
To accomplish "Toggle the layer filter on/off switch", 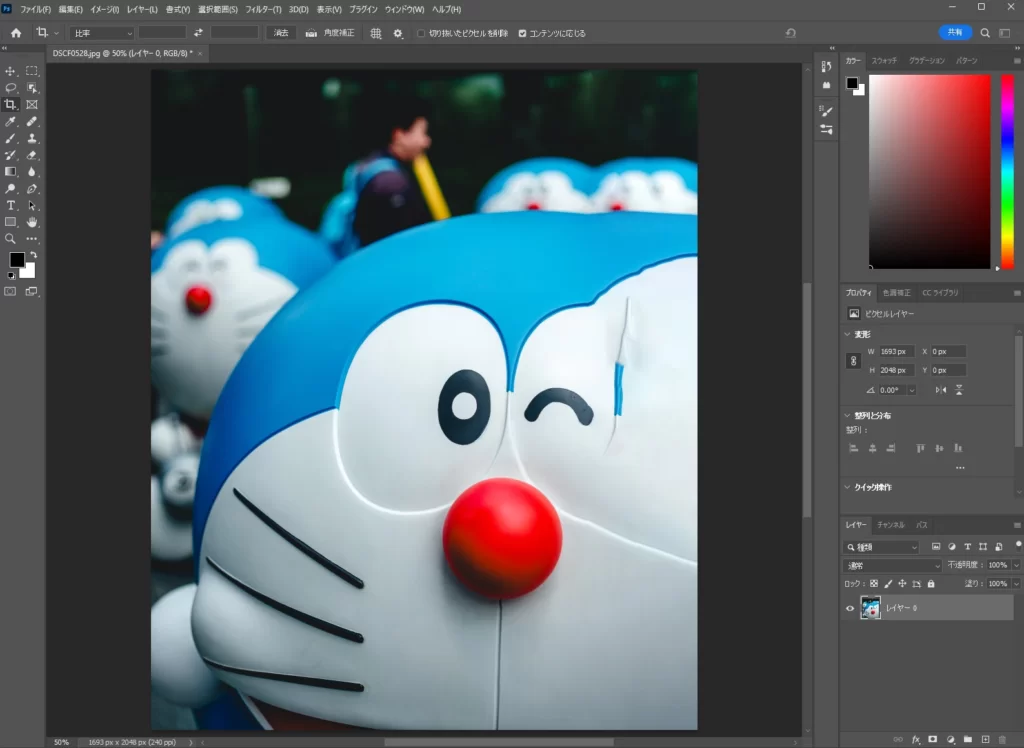I will click(1018, 545).
